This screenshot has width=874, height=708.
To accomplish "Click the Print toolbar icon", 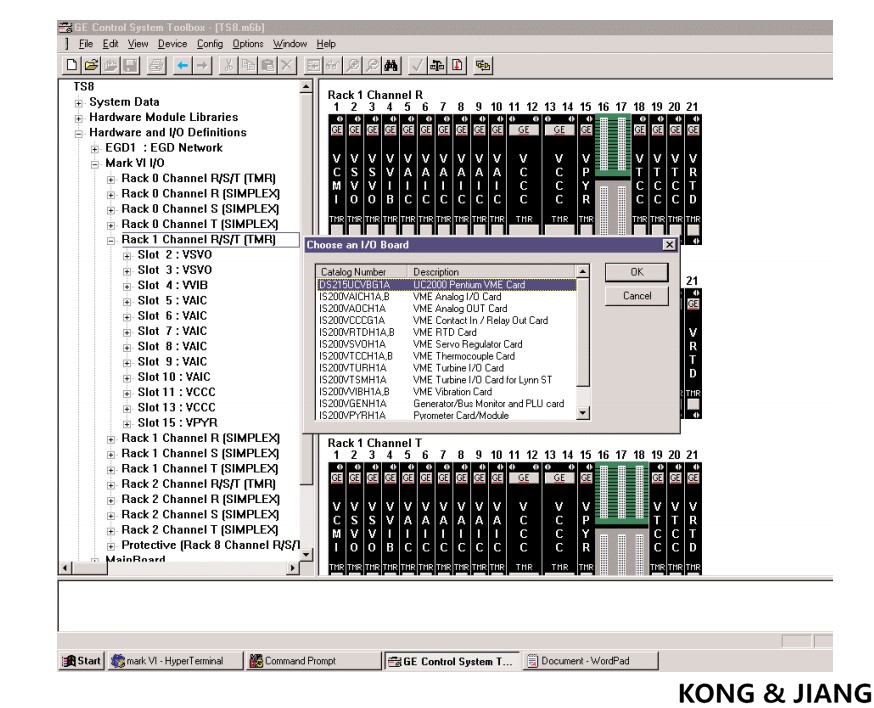I will pos(157,65).
